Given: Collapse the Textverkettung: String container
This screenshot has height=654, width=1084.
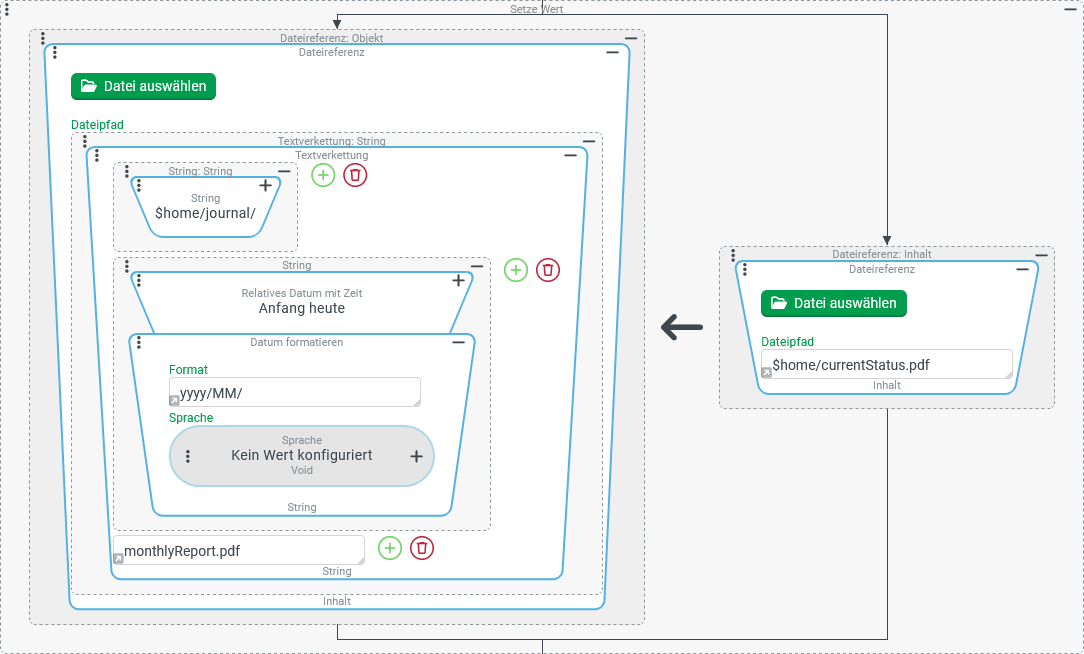Looking at the screenshot, I should coord(589,141).
